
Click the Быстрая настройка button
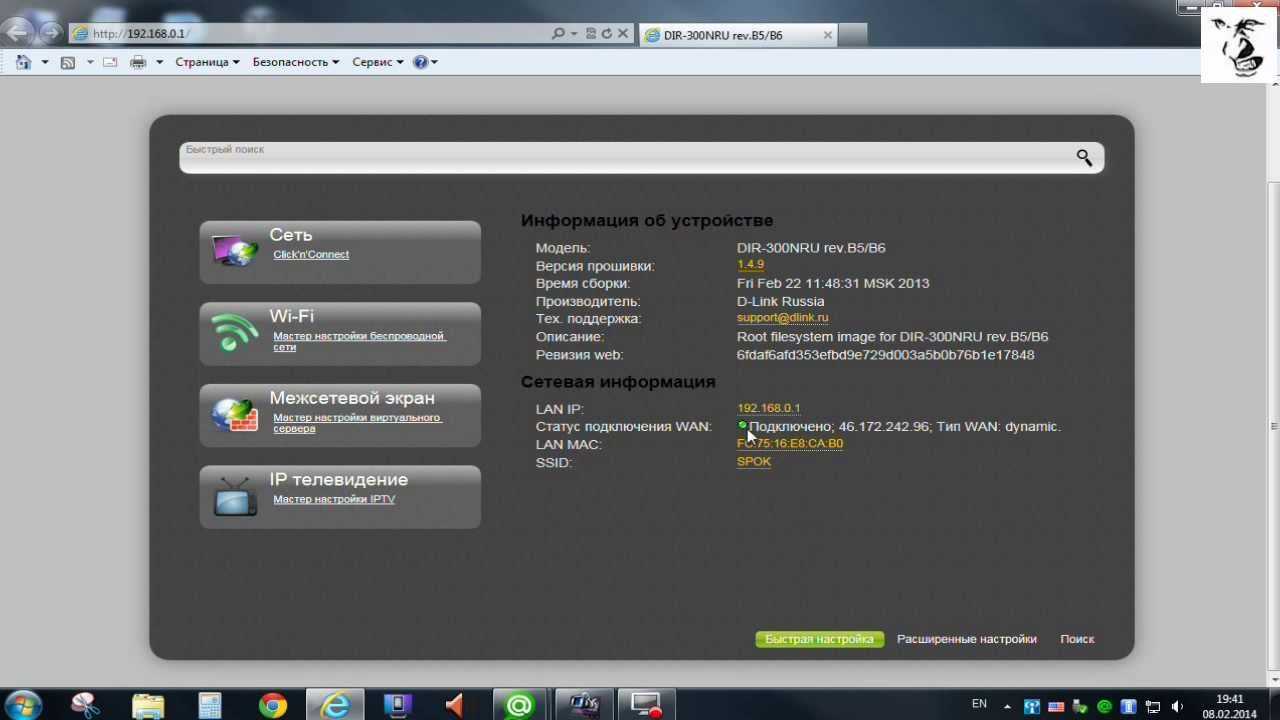(819, 639)
